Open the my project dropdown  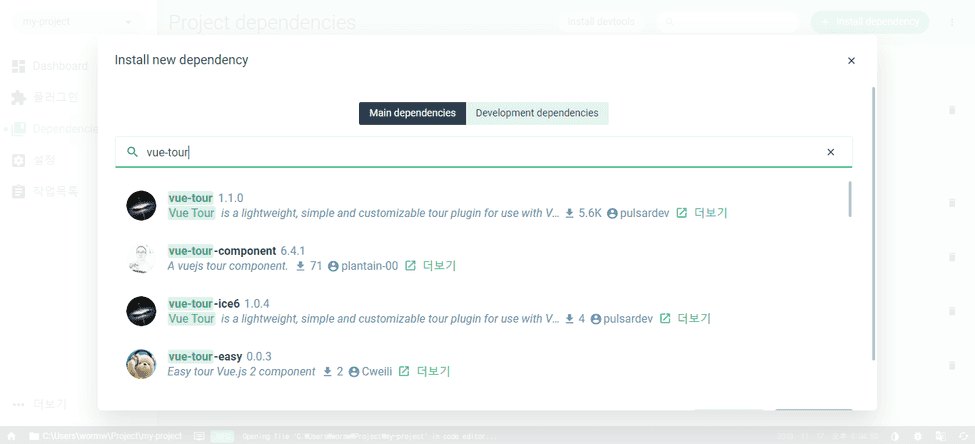pos(76,21)
